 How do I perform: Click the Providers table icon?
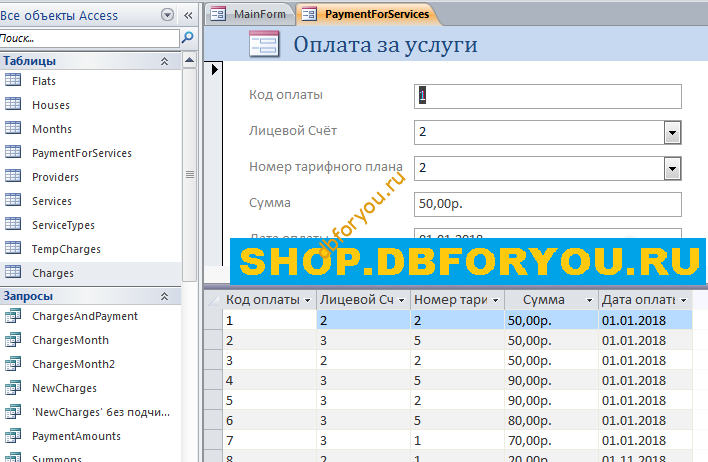[13, 176]
